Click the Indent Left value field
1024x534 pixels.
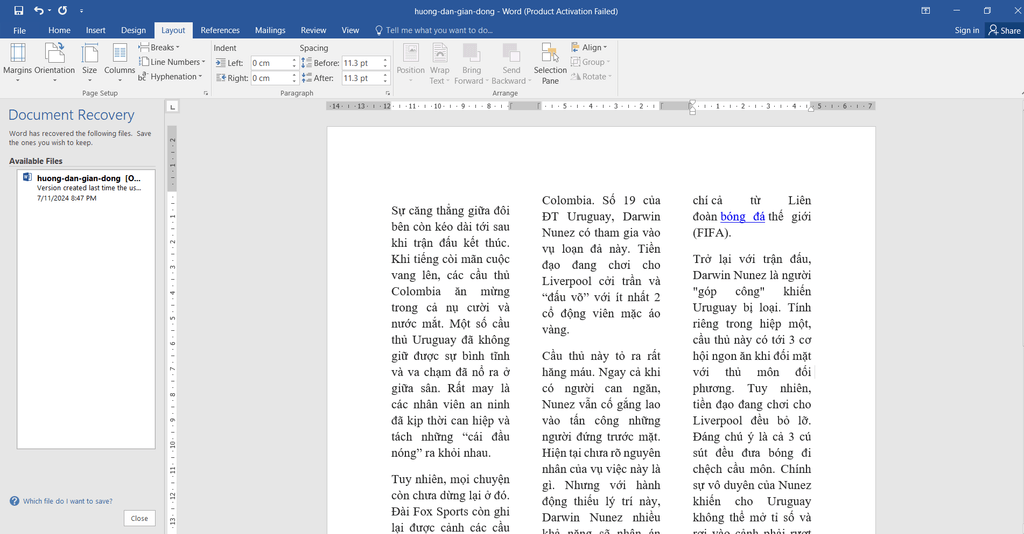[270, 63]
